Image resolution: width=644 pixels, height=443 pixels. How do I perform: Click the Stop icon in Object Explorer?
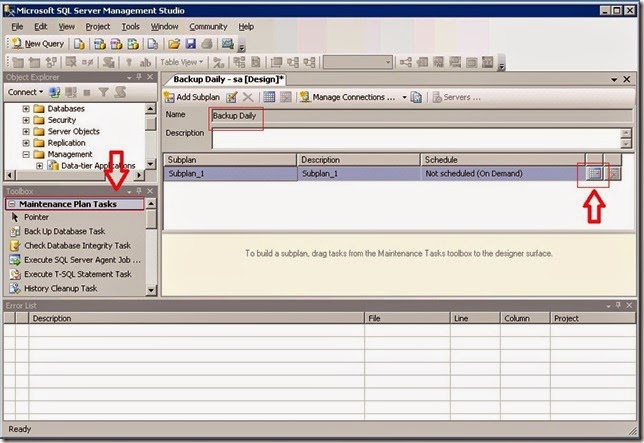pos(87,92)
